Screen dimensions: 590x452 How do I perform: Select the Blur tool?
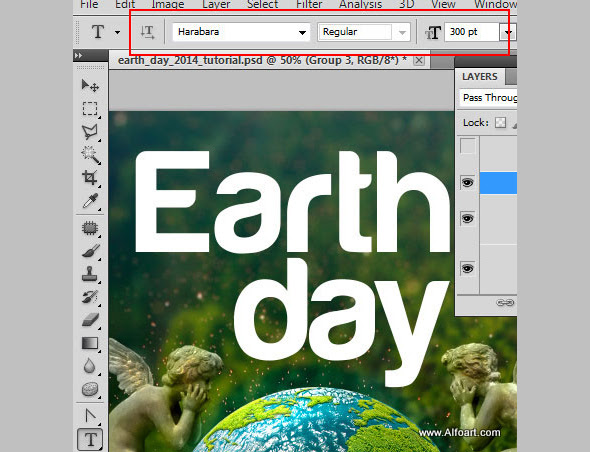tap(90, 366)
